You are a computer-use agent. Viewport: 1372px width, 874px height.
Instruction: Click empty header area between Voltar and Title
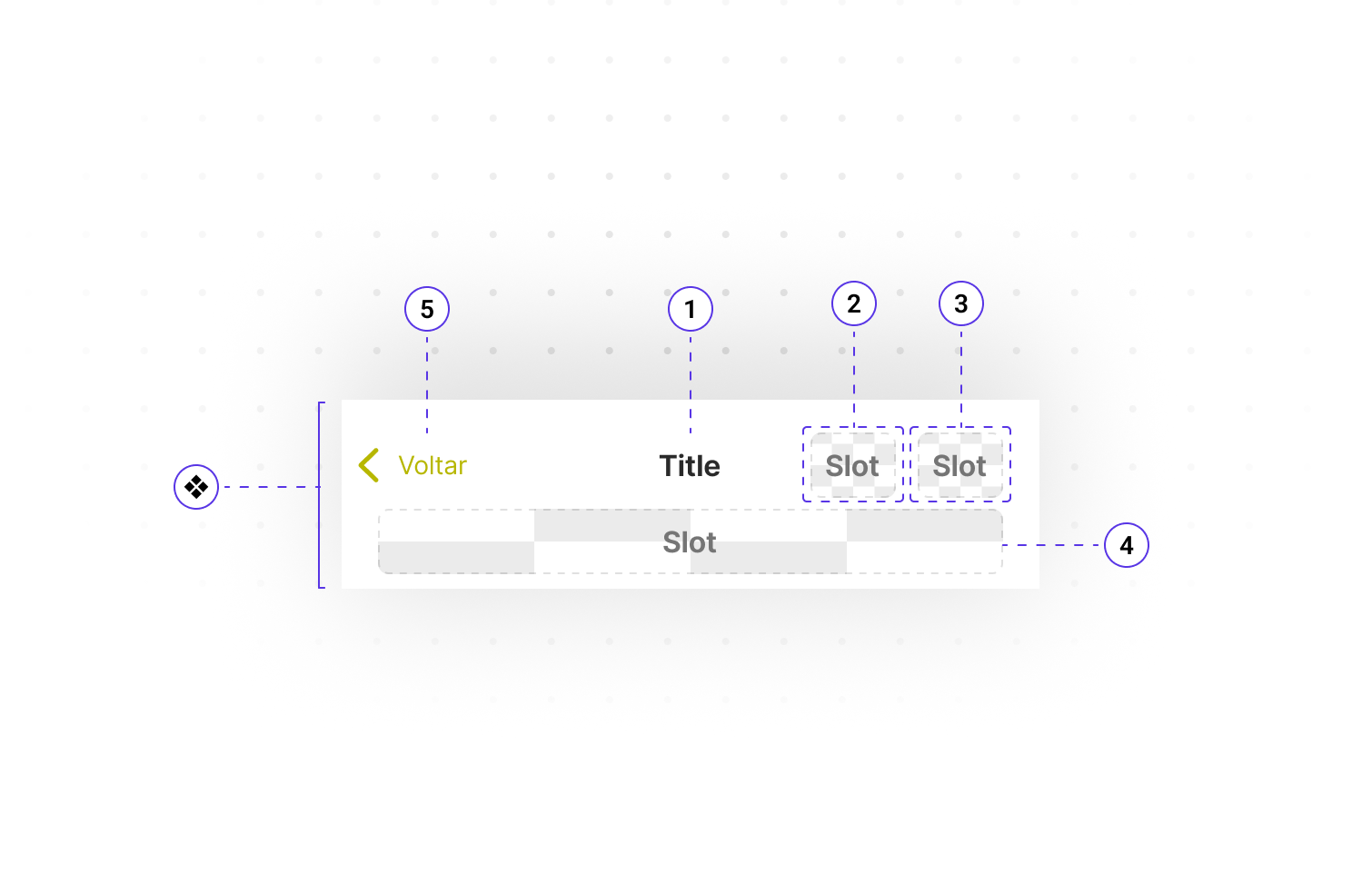point(563,465)
